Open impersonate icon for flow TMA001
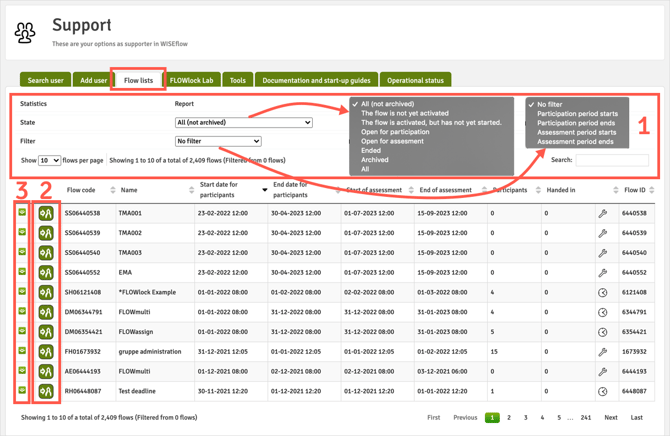 pyautogui.click(x=46, y=213)
